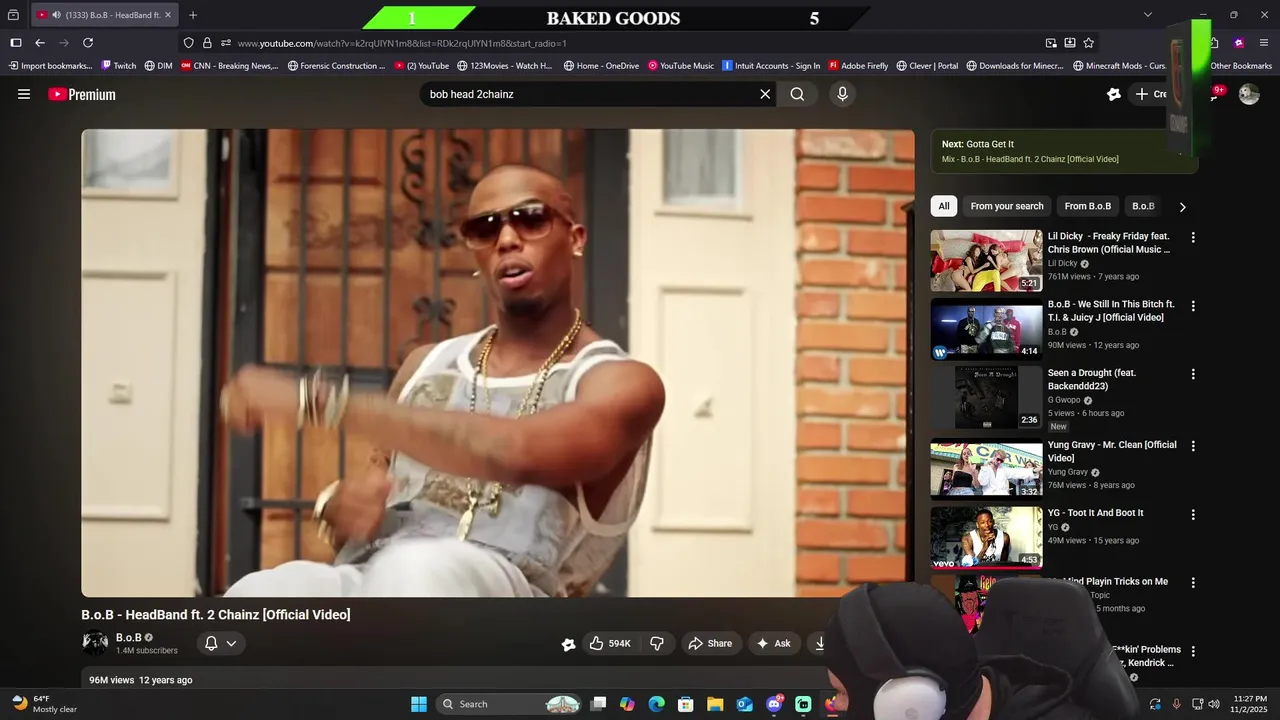
Task: Toggle the browser sidebar icon
Action: 16,43
